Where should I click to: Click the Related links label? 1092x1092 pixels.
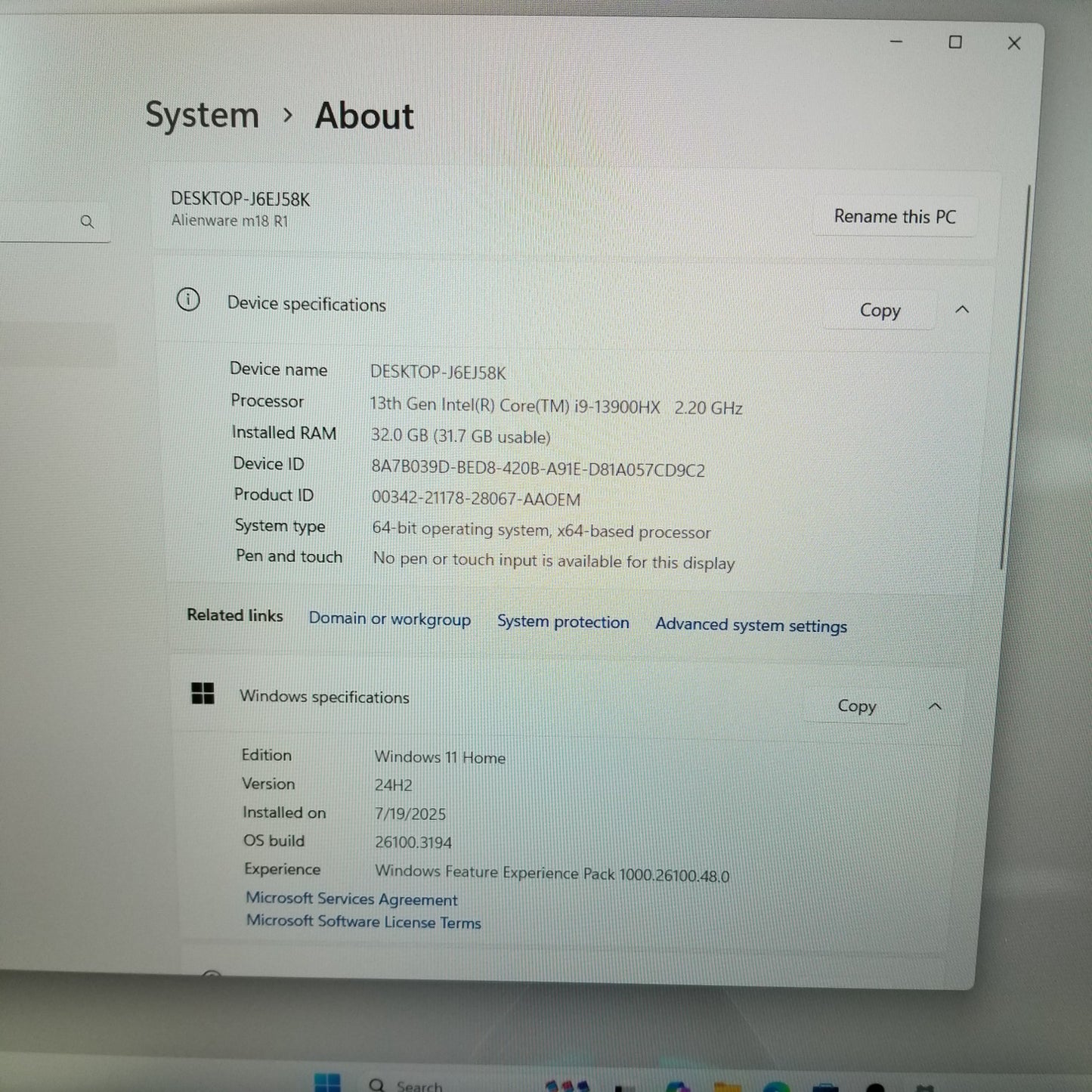(x=235, y=615)
